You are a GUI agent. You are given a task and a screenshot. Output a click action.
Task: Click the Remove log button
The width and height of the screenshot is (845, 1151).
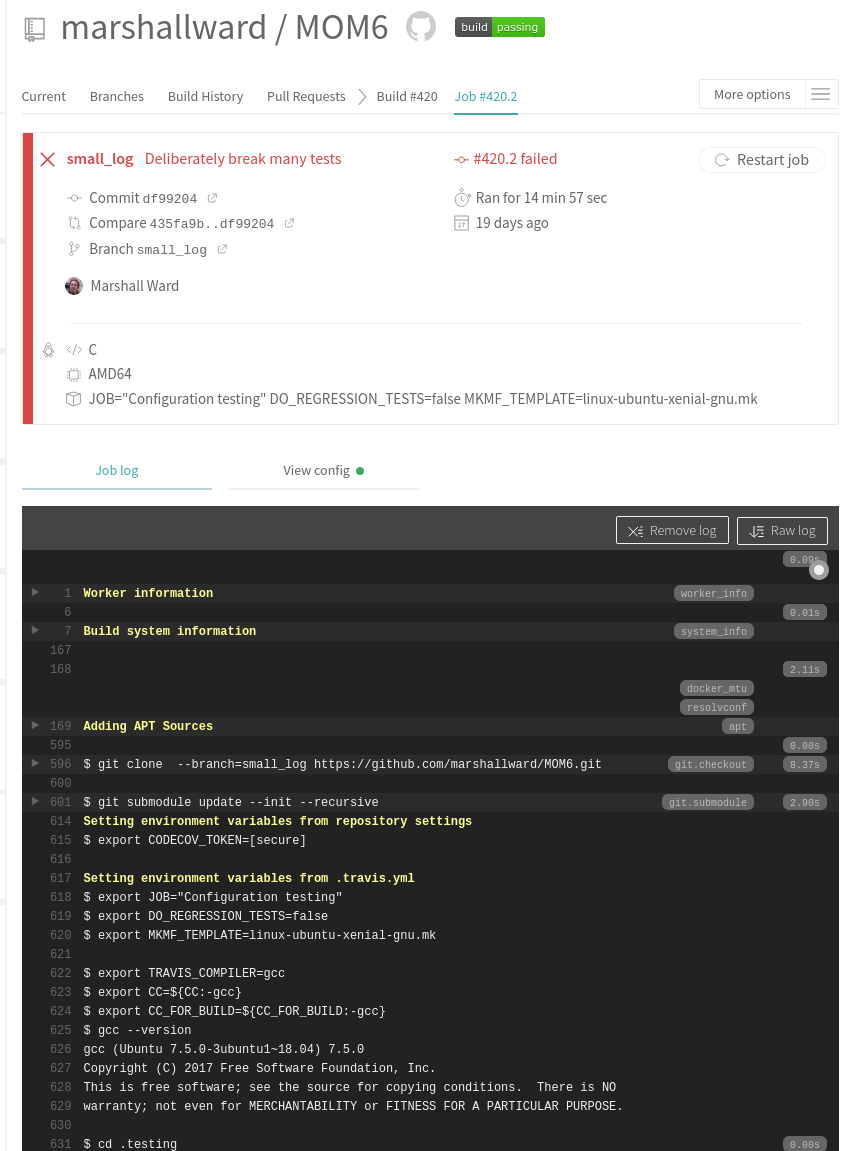pos(671,531)
